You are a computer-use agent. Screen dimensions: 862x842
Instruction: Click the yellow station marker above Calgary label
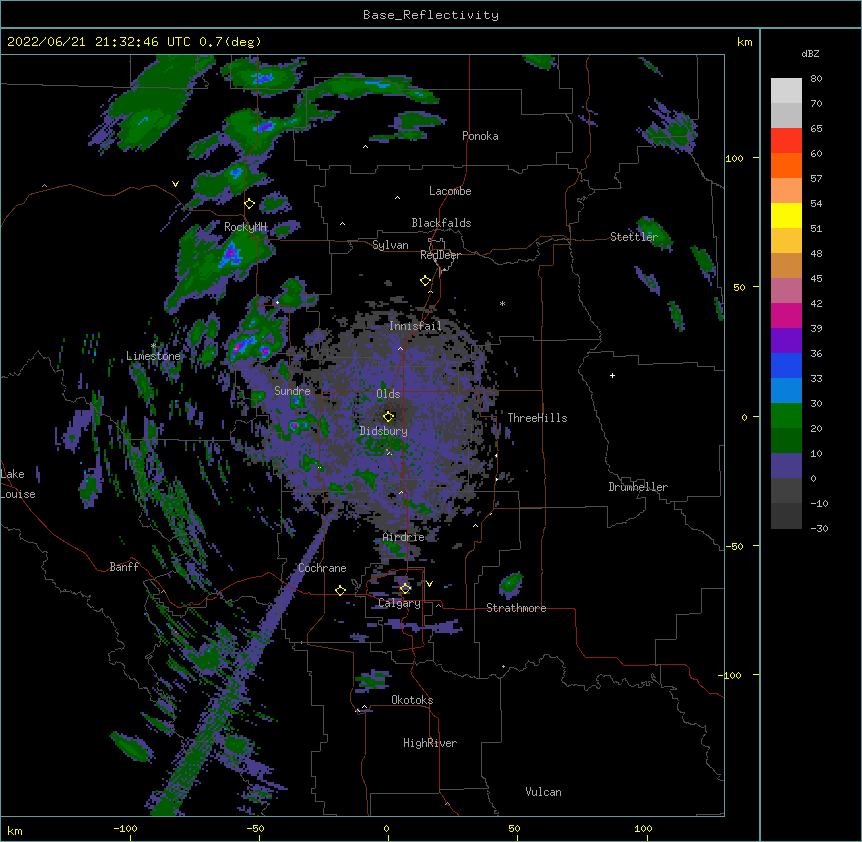coord(405,589)
